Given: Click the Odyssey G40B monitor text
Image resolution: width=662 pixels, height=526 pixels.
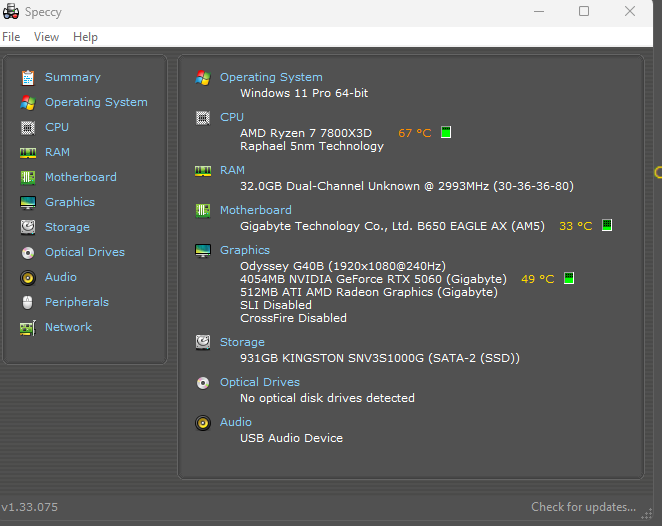Looking at the screenshot, I should click(343, 266).
